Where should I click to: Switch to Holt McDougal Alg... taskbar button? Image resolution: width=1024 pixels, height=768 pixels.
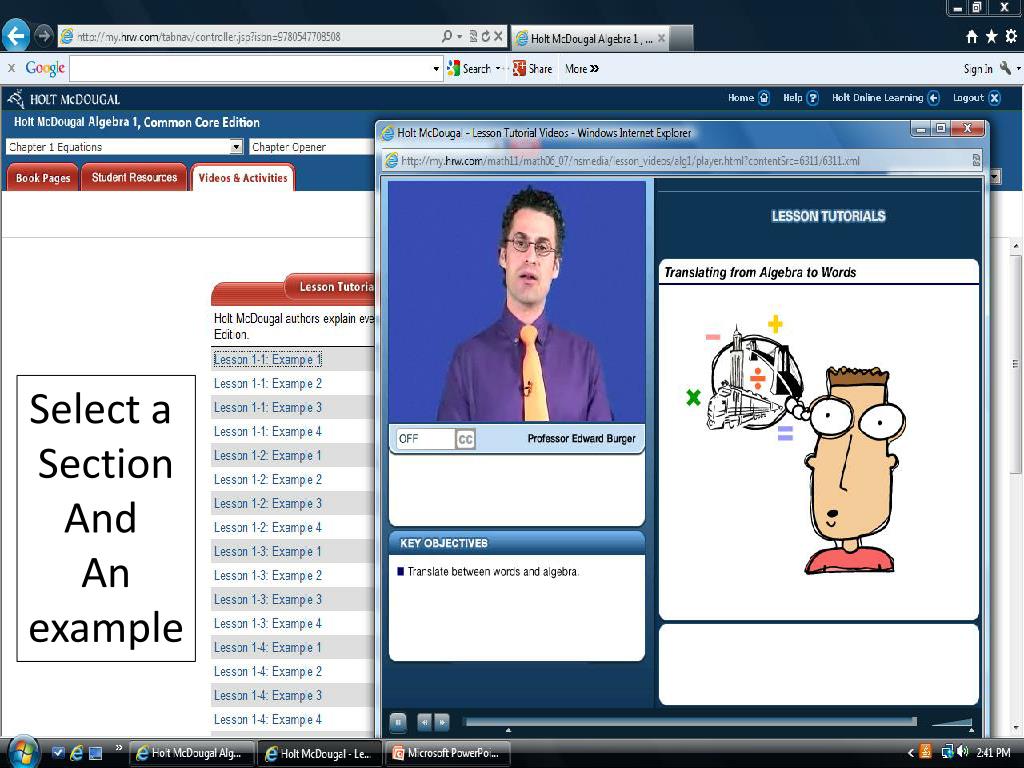point(191,753)
